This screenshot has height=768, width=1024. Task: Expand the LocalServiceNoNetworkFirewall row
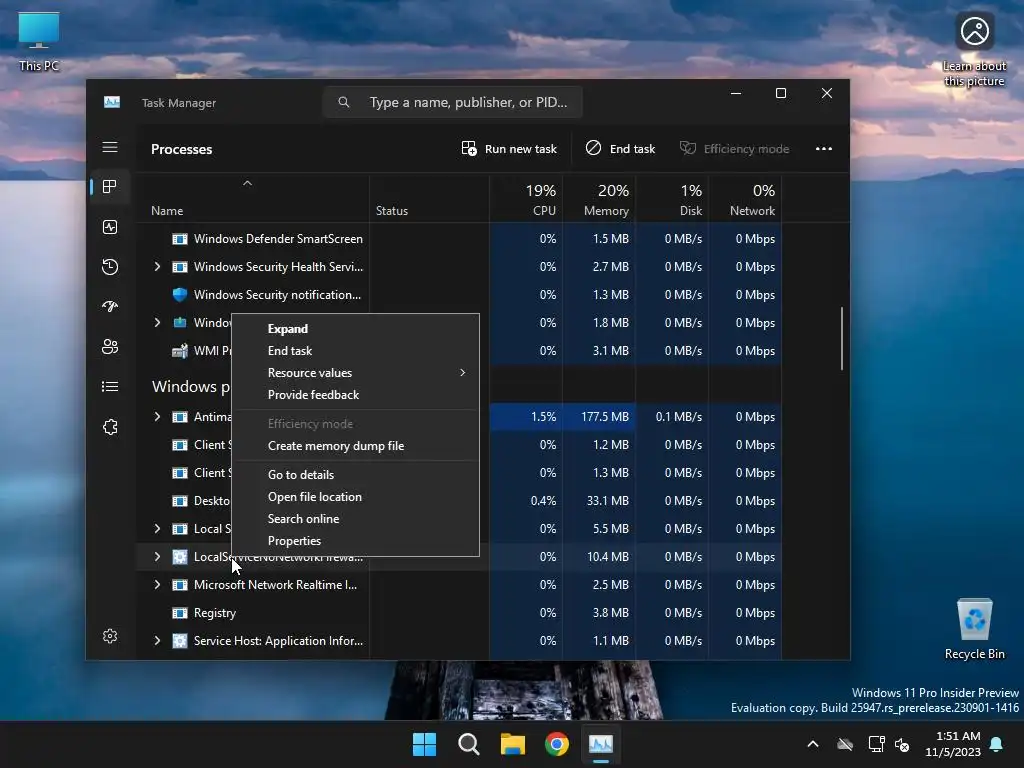point(157,556)
